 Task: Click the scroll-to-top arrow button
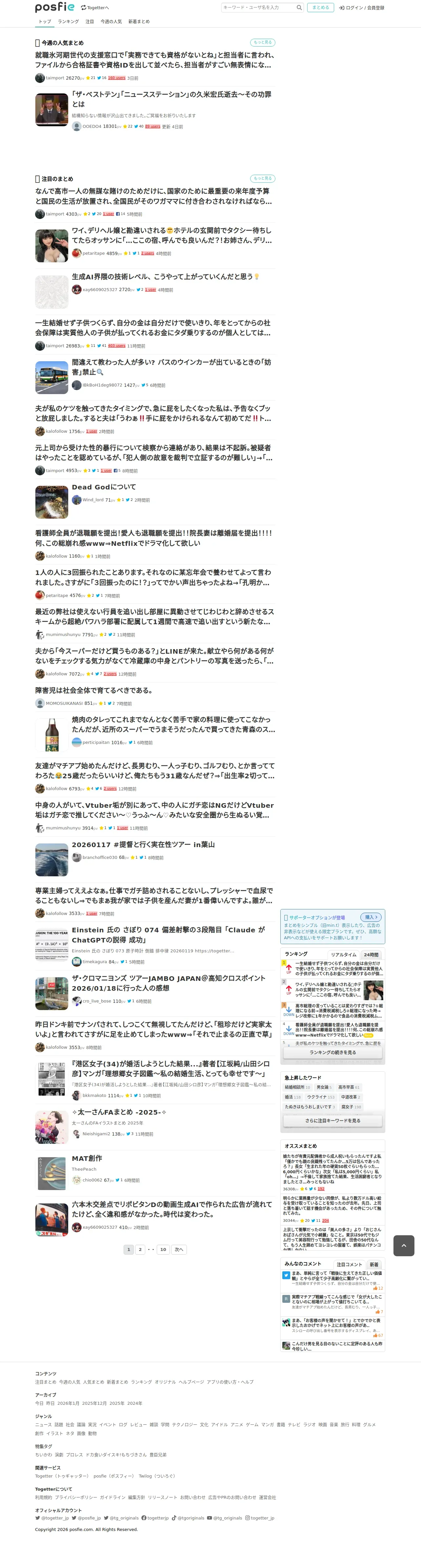(404, 1245)
